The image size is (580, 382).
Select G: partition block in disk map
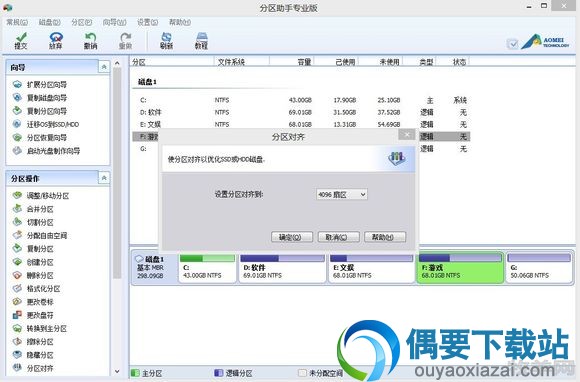tap(539, 268)
